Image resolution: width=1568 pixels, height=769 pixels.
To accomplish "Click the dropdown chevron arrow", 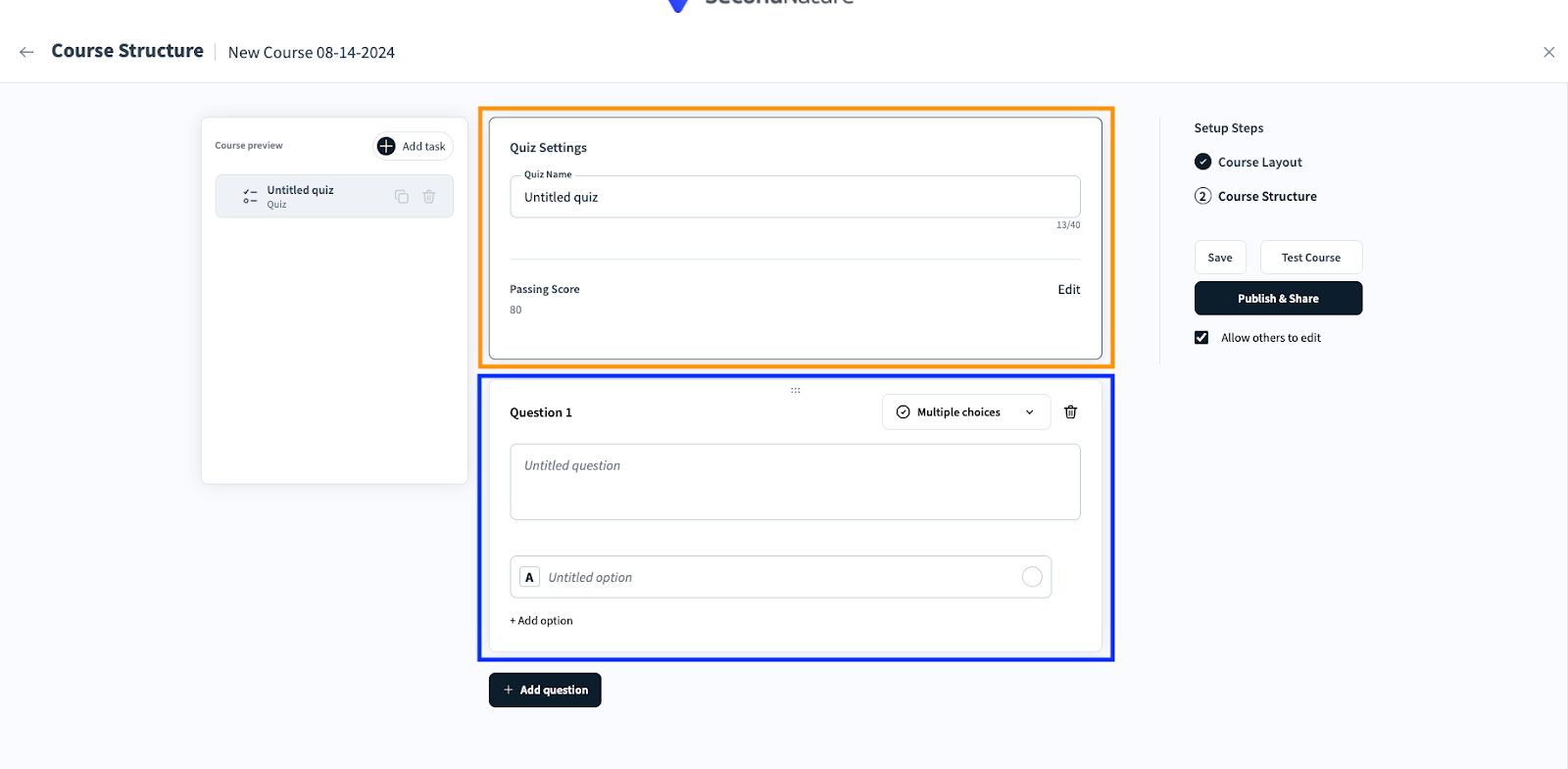I will (1030, 412).
